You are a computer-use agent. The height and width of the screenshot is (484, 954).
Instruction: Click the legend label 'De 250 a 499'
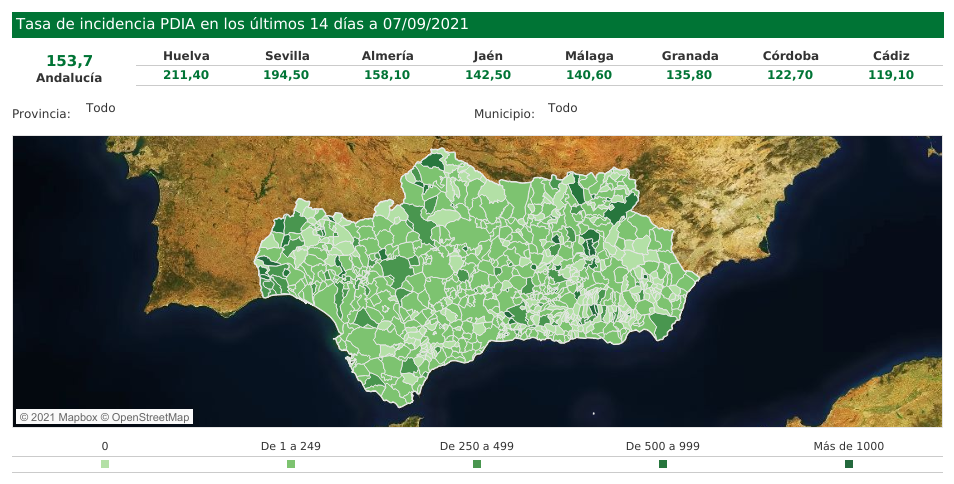[477, 446]
